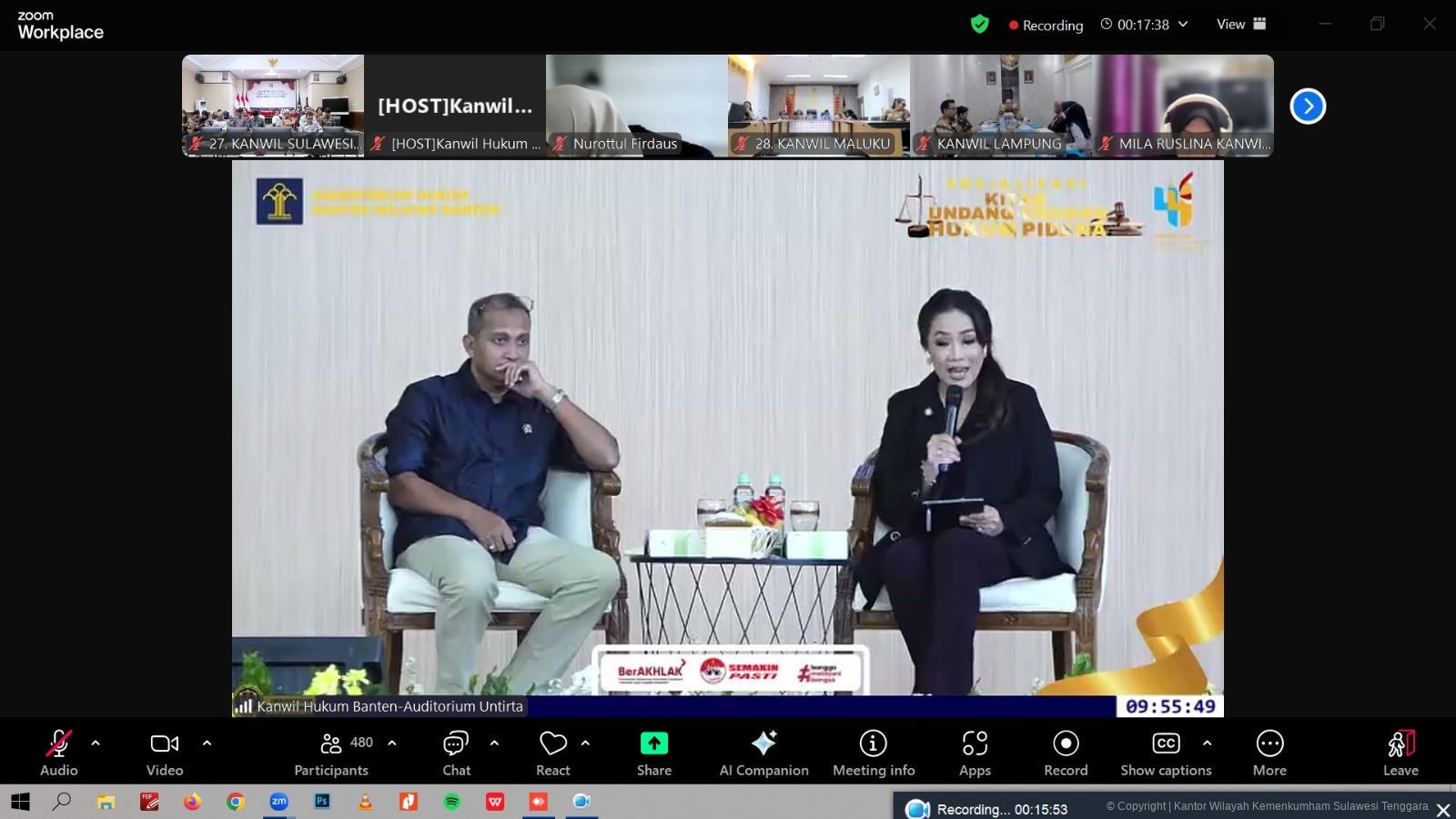Click the Leave meeting button
The width and height of the screenshot is (1456, 819).
tap(1400, 753)
